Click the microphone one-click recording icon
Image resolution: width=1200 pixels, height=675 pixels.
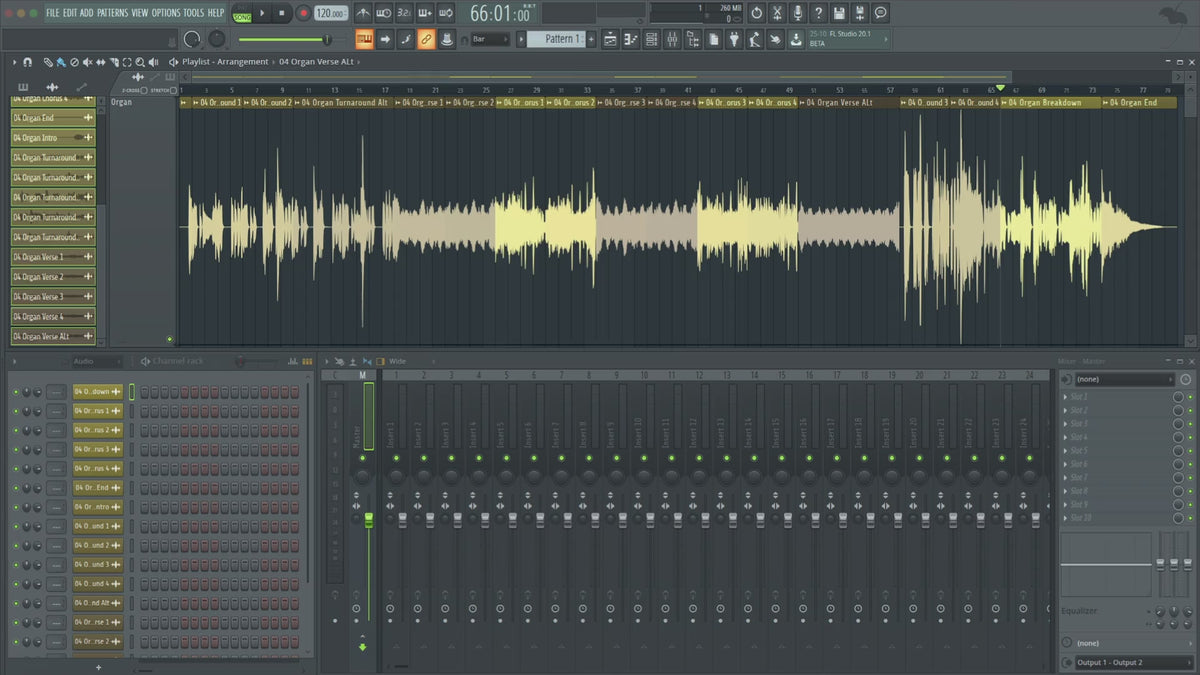[798, 13]
